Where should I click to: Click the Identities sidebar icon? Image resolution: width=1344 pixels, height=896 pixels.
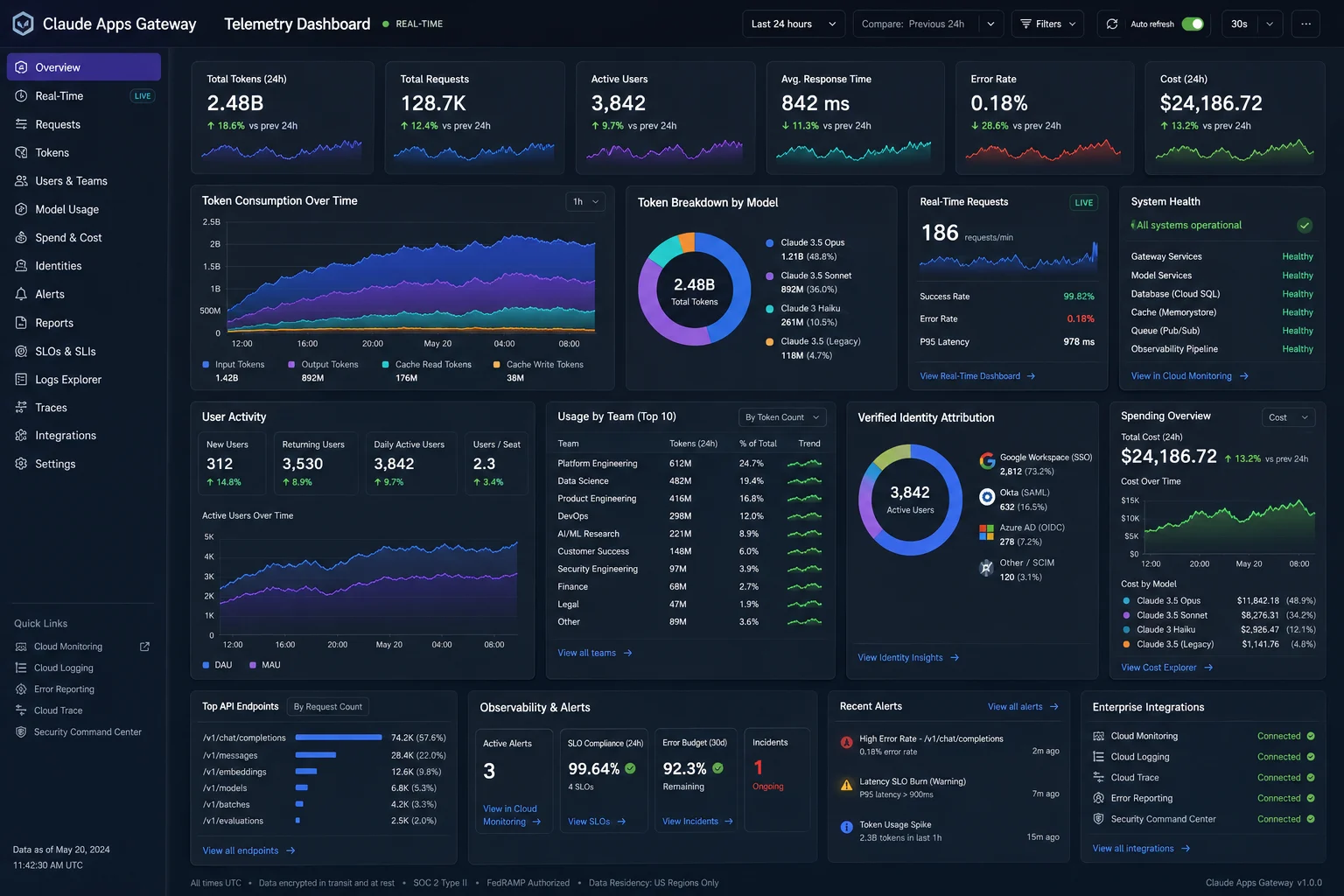21,266
